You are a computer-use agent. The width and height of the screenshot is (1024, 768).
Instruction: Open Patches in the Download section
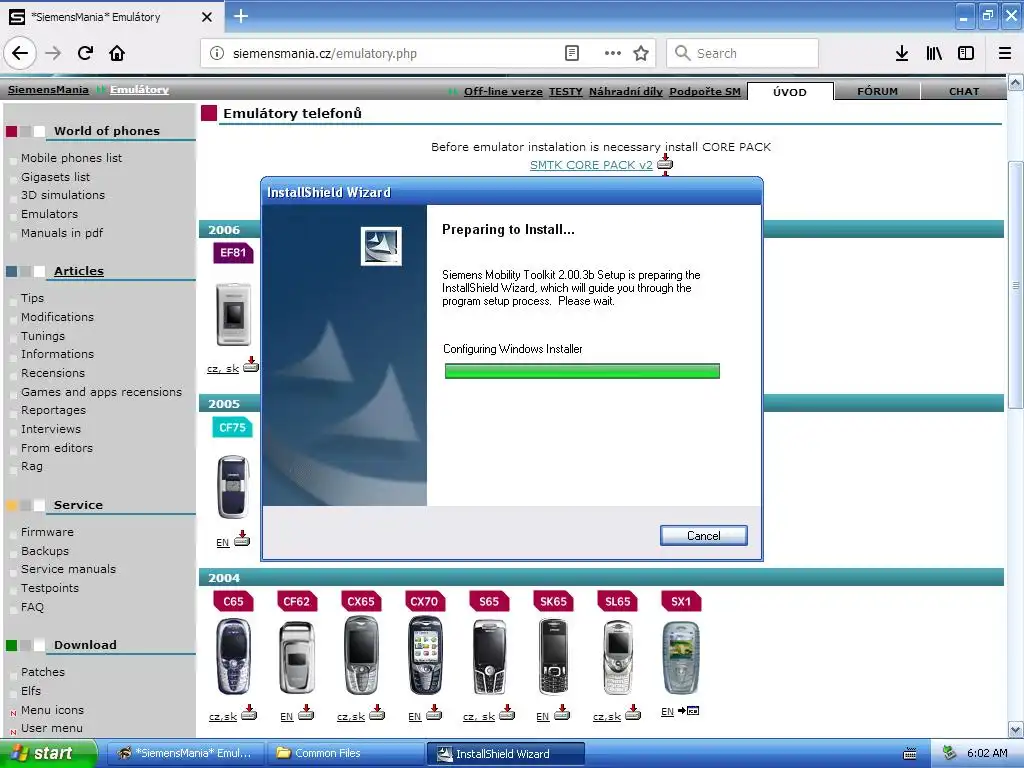click(43, 671)
